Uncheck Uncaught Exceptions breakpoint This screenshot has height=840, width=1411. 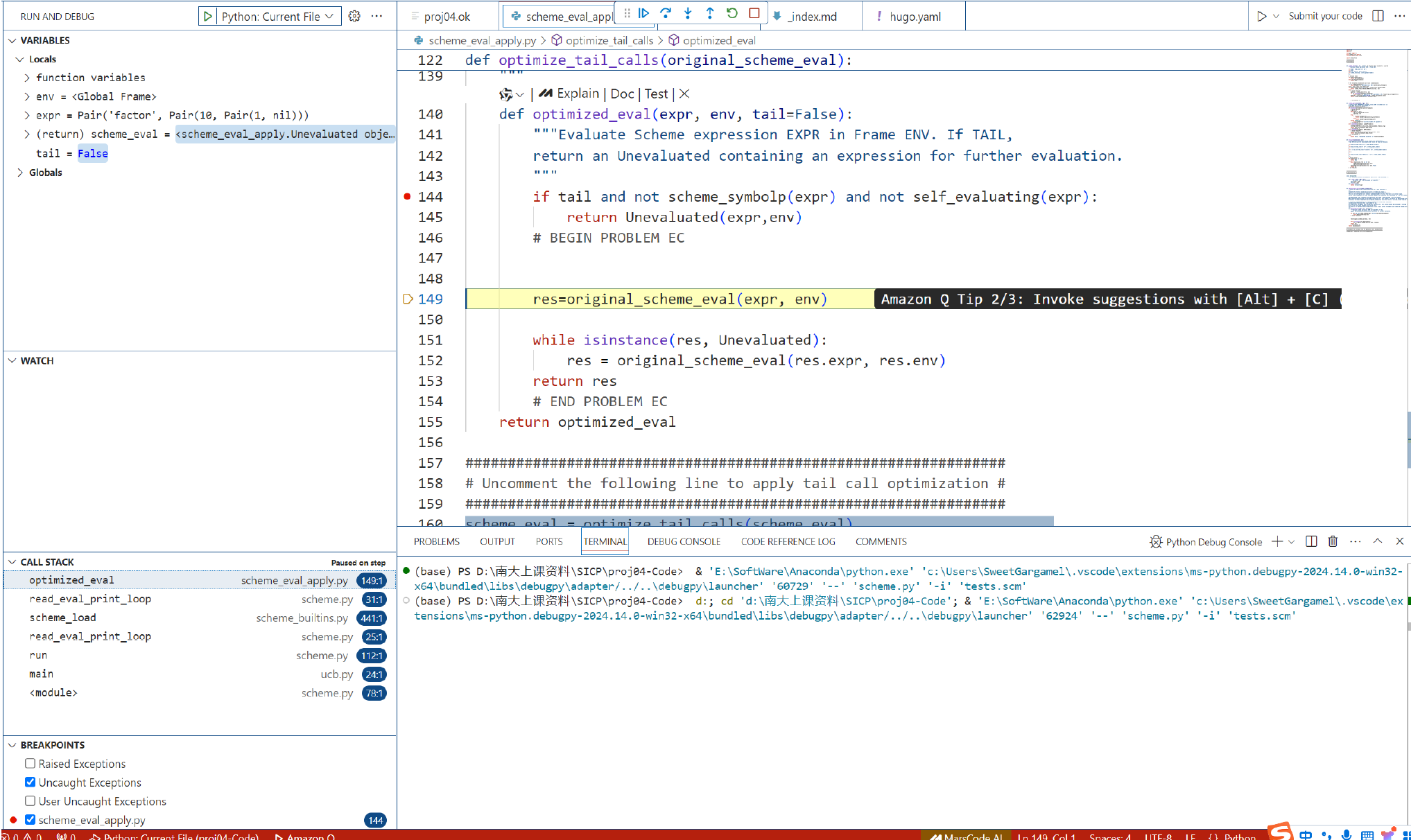pos(31,782)
